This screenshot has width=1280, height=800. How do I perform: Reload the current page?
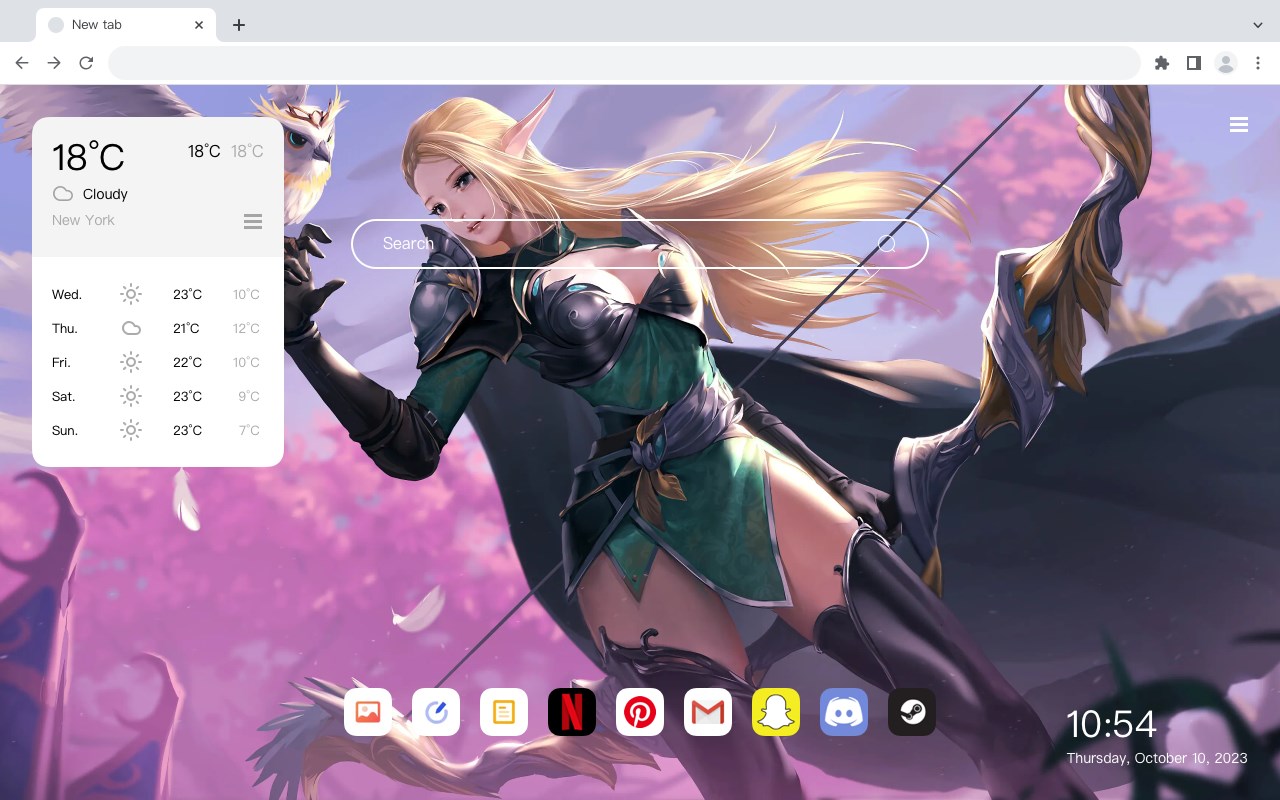click(x=86, y=63)
